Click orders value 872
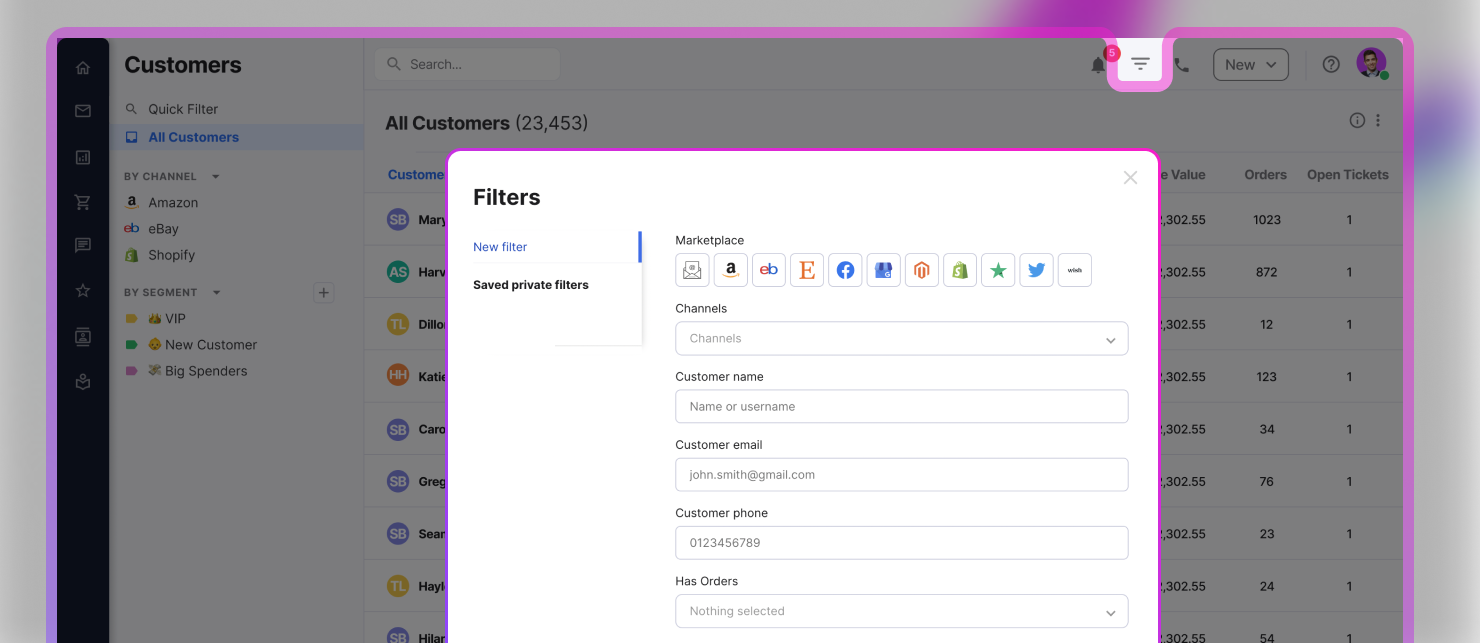The width and height of the screenshot is (1480, 643). (1267, 272)
